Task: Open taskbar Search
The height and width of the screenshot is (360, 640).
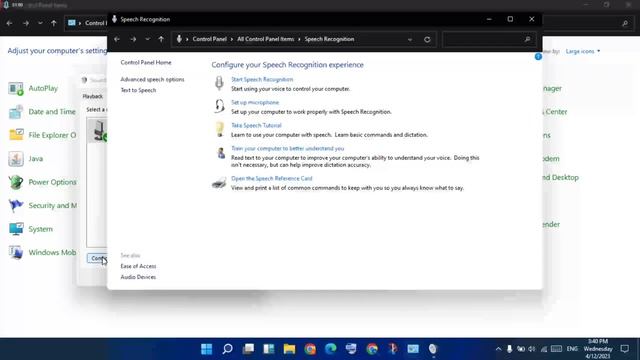Action: (227, 349)
